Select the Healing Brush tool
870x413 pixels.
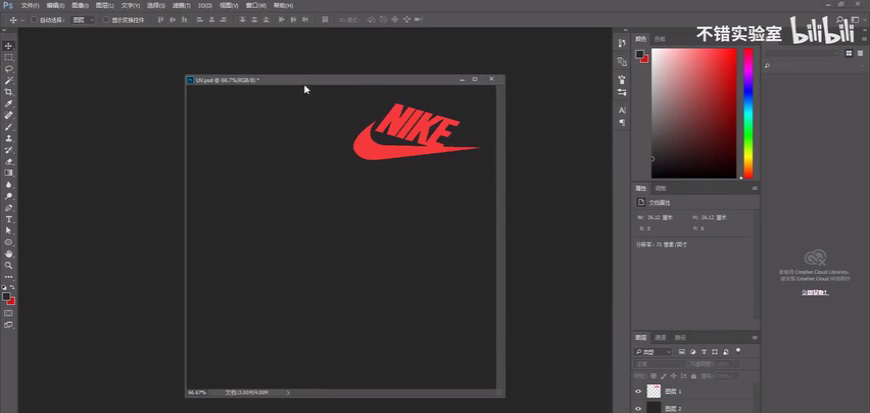click(x=9, y=115)
